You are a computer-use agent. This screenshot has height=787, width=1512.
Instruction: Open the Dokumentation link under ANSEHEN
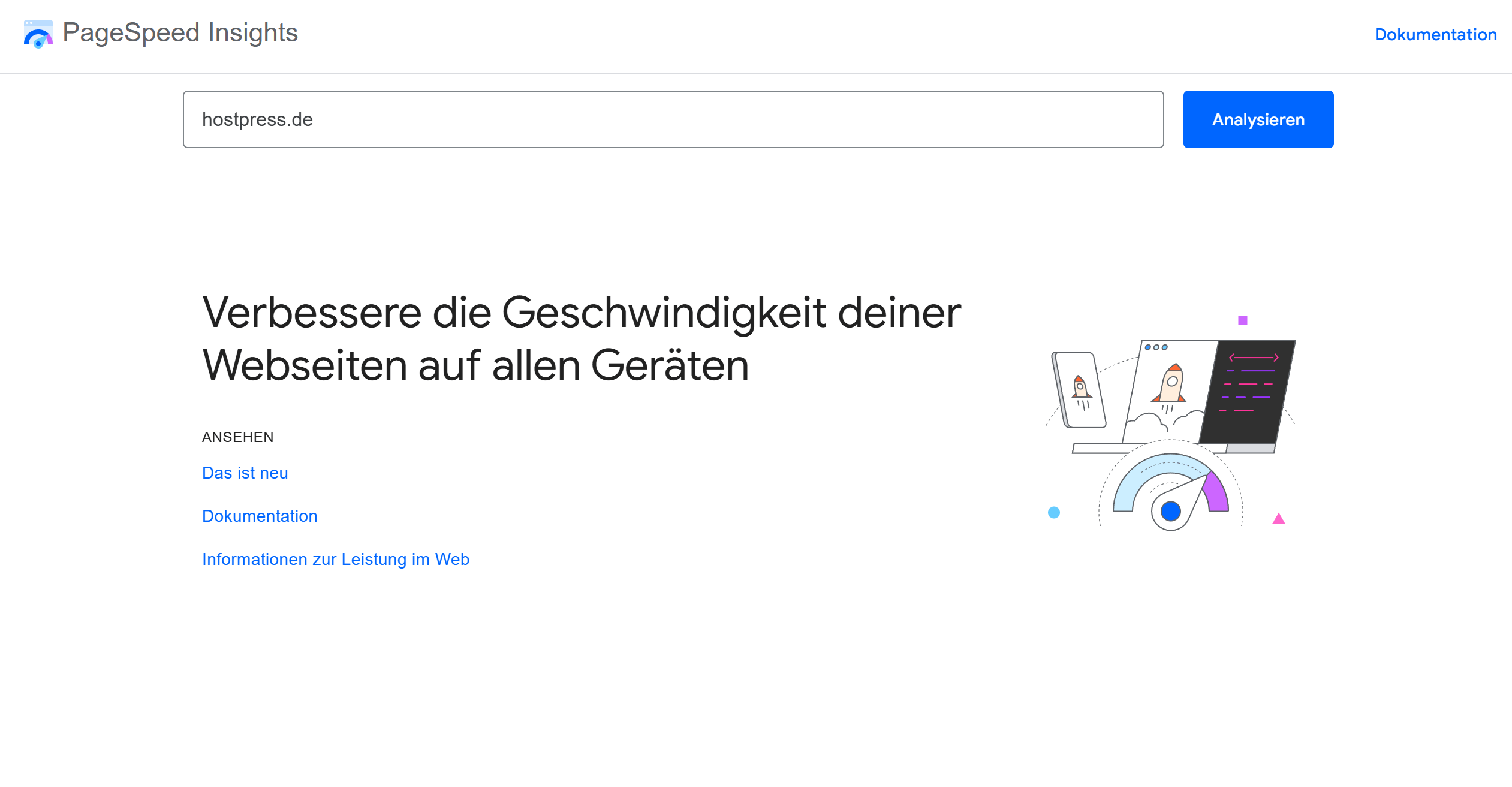260,516
